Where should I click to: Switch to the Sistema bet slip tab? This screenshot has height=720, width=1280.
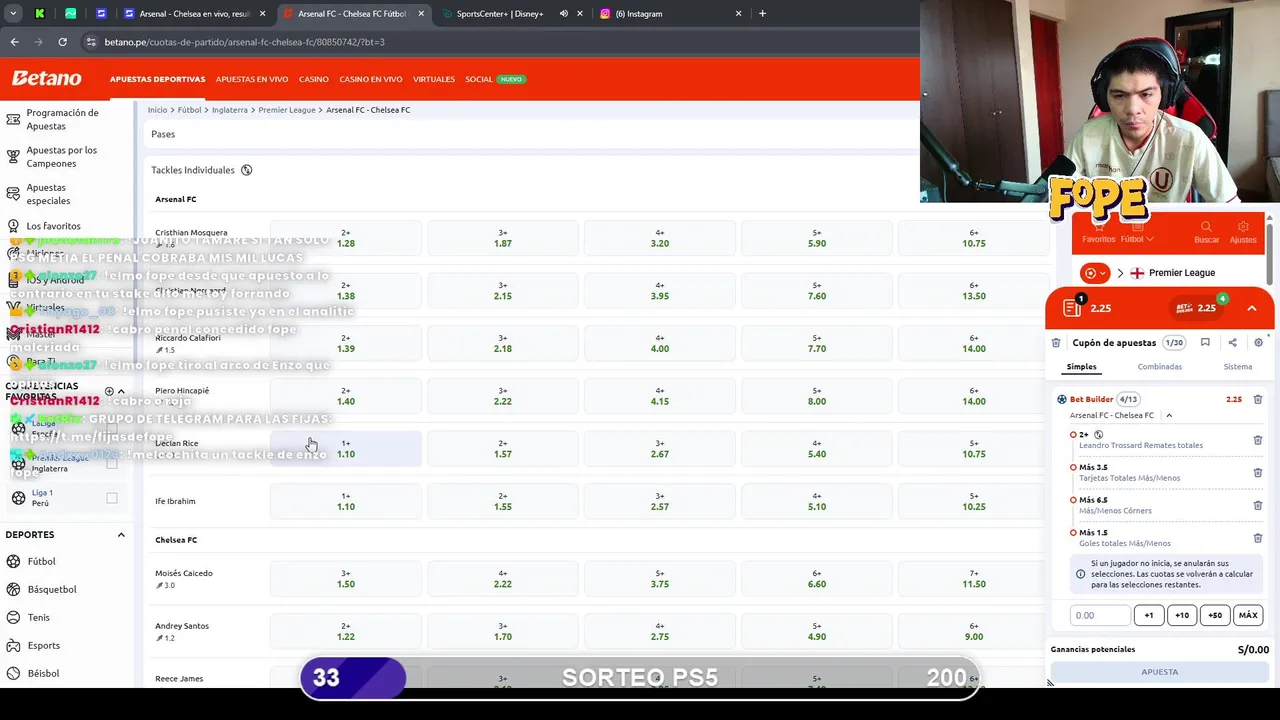1238,367
